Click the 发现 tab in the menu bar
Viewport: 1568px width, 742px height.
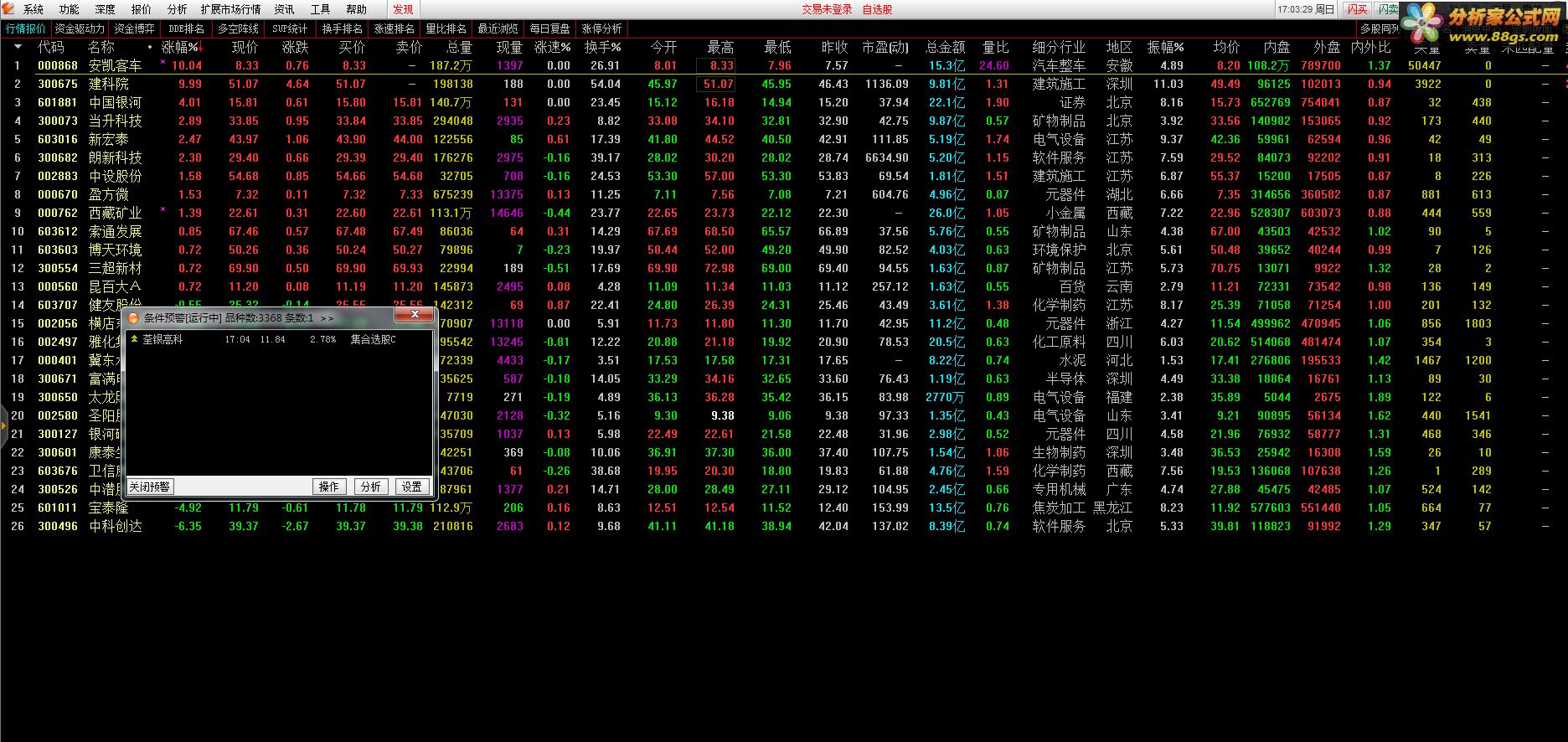pos(403,9)
